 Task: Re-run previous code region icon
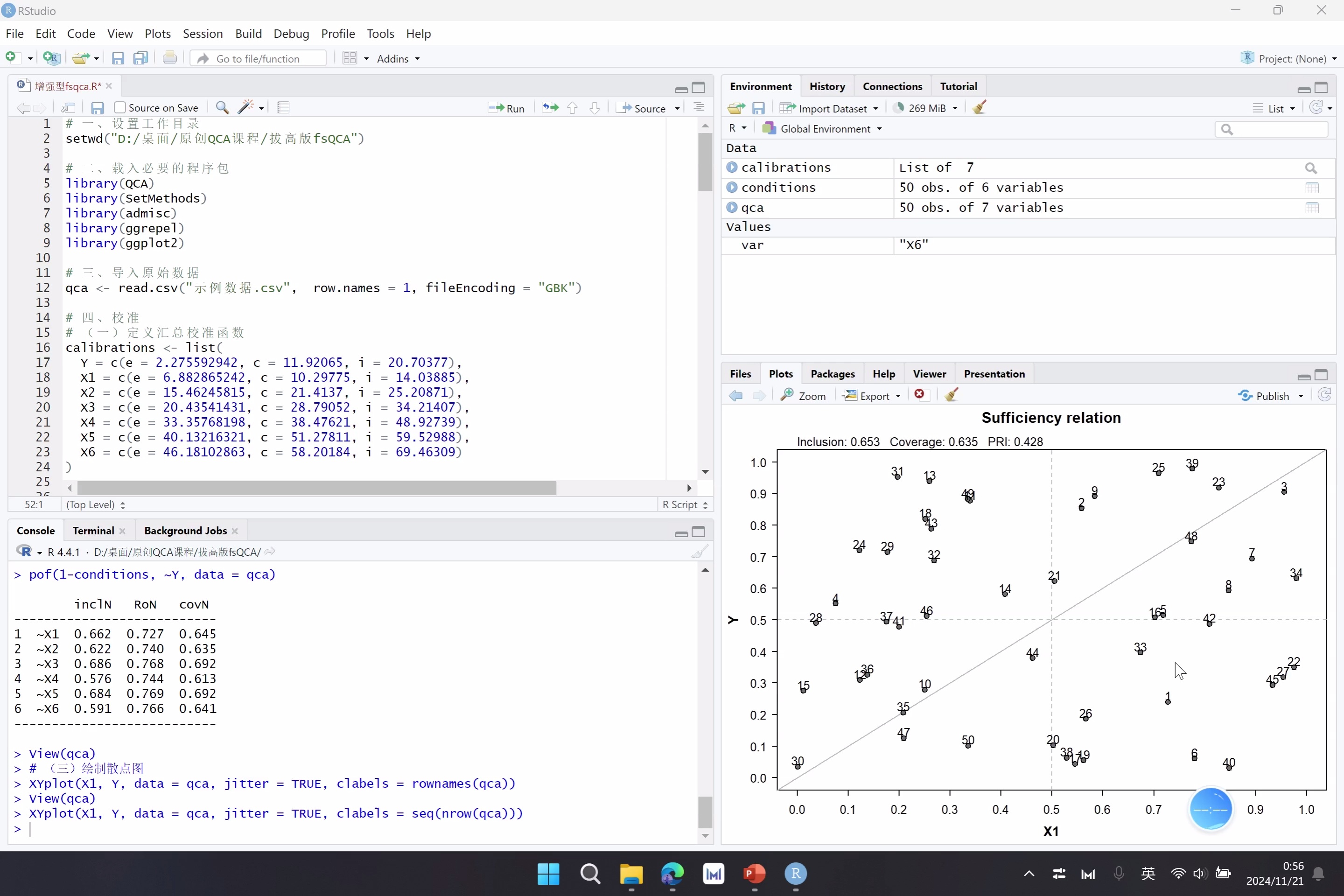pyautogui.click(x=550, y=107)
